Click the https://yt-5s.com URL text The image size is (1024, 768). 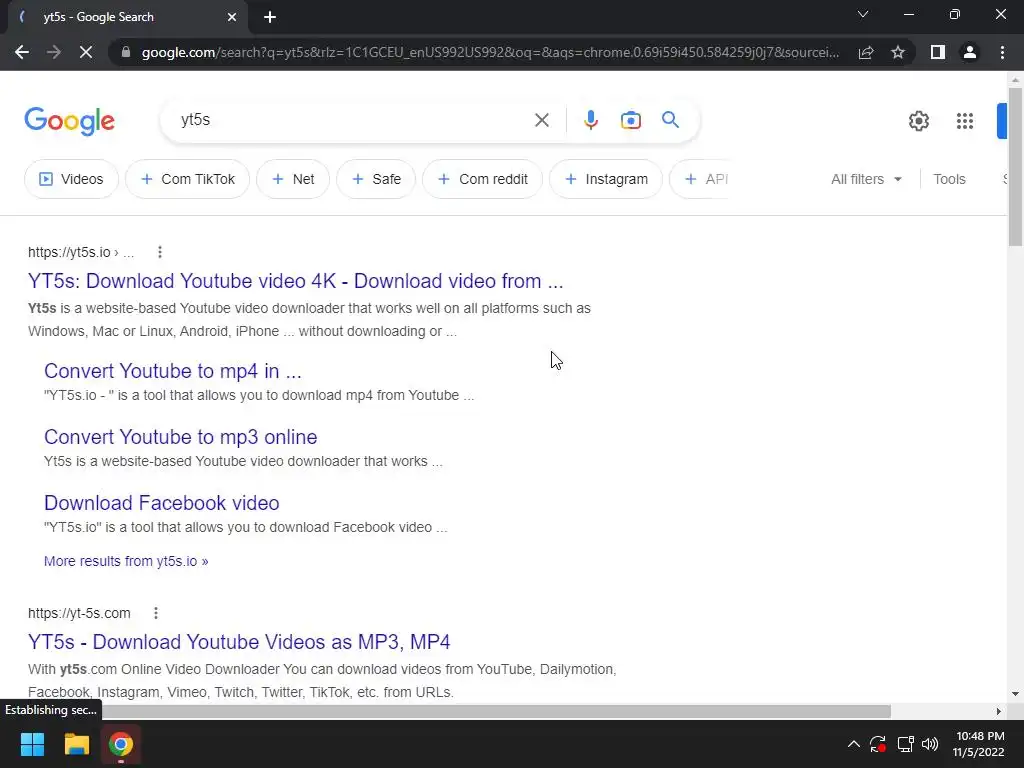click(79, 613)
